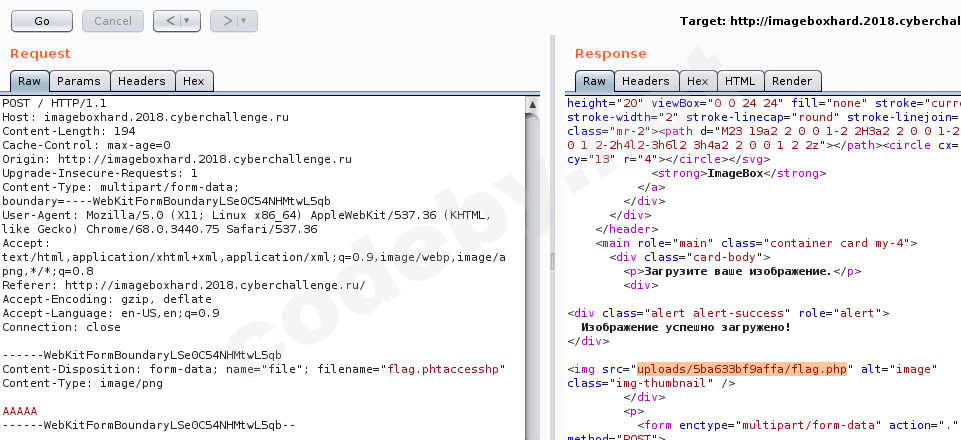Click the splitter handle between request and response

[551, 262]
